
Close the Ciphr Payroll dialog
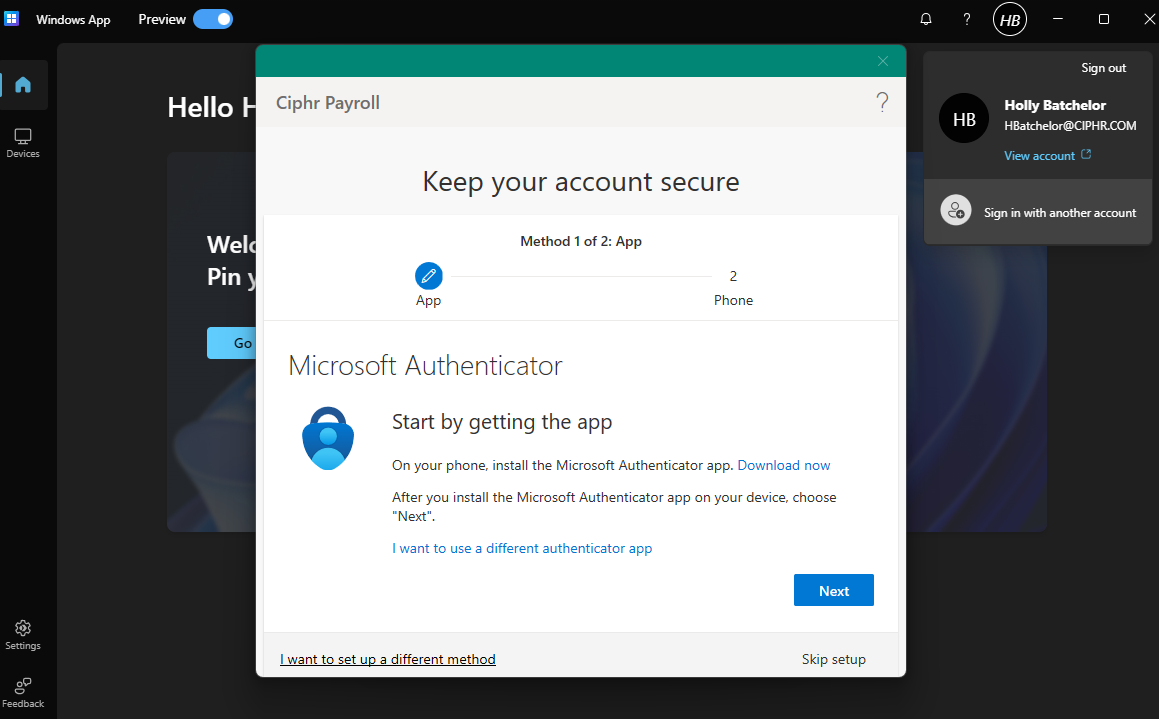pyautogui.click(x=883, y=61)
